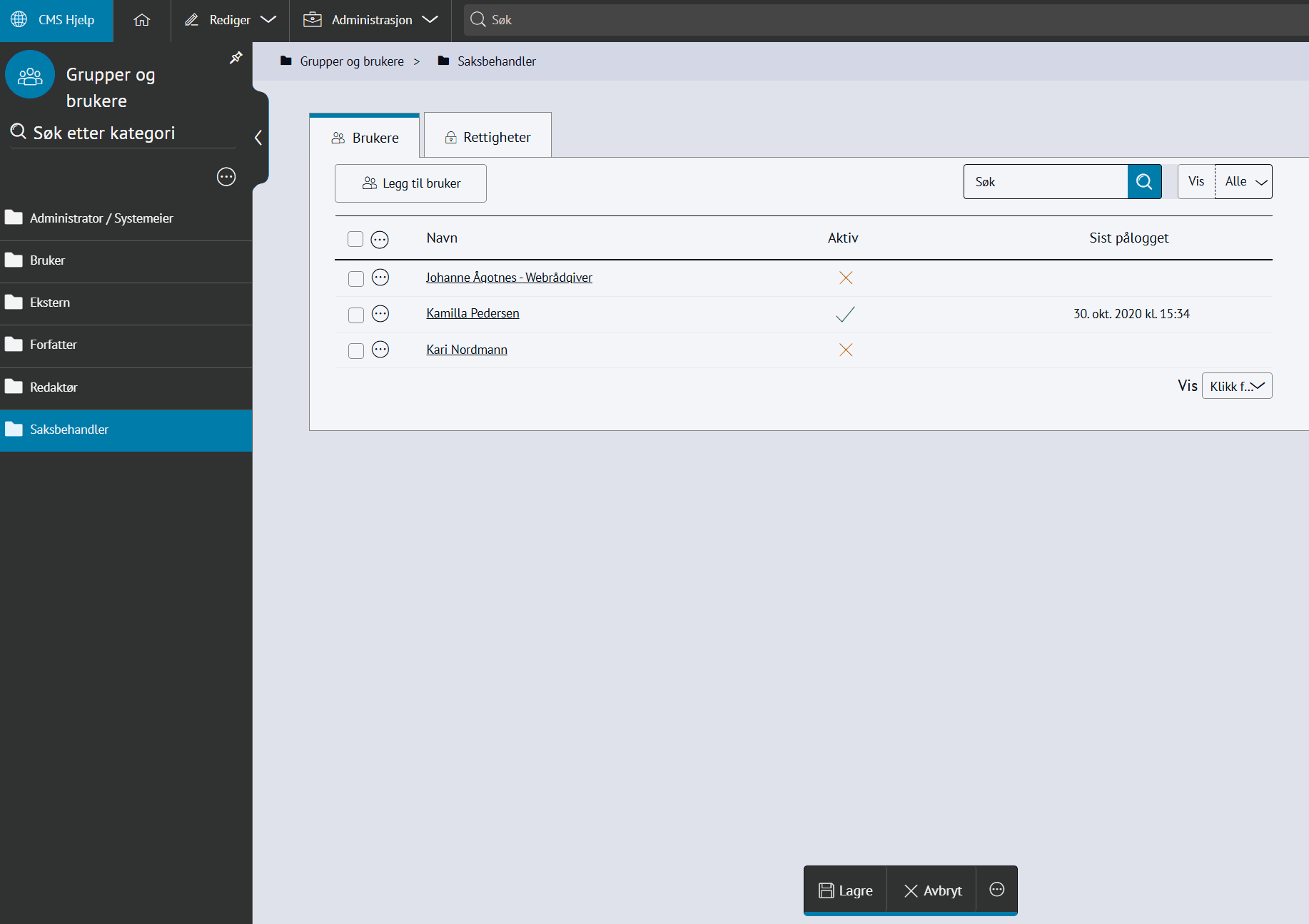The image size is (1309, 924).
Task: Click sidebar more options ellipsis icon
Action: click(x=226, y=177)
